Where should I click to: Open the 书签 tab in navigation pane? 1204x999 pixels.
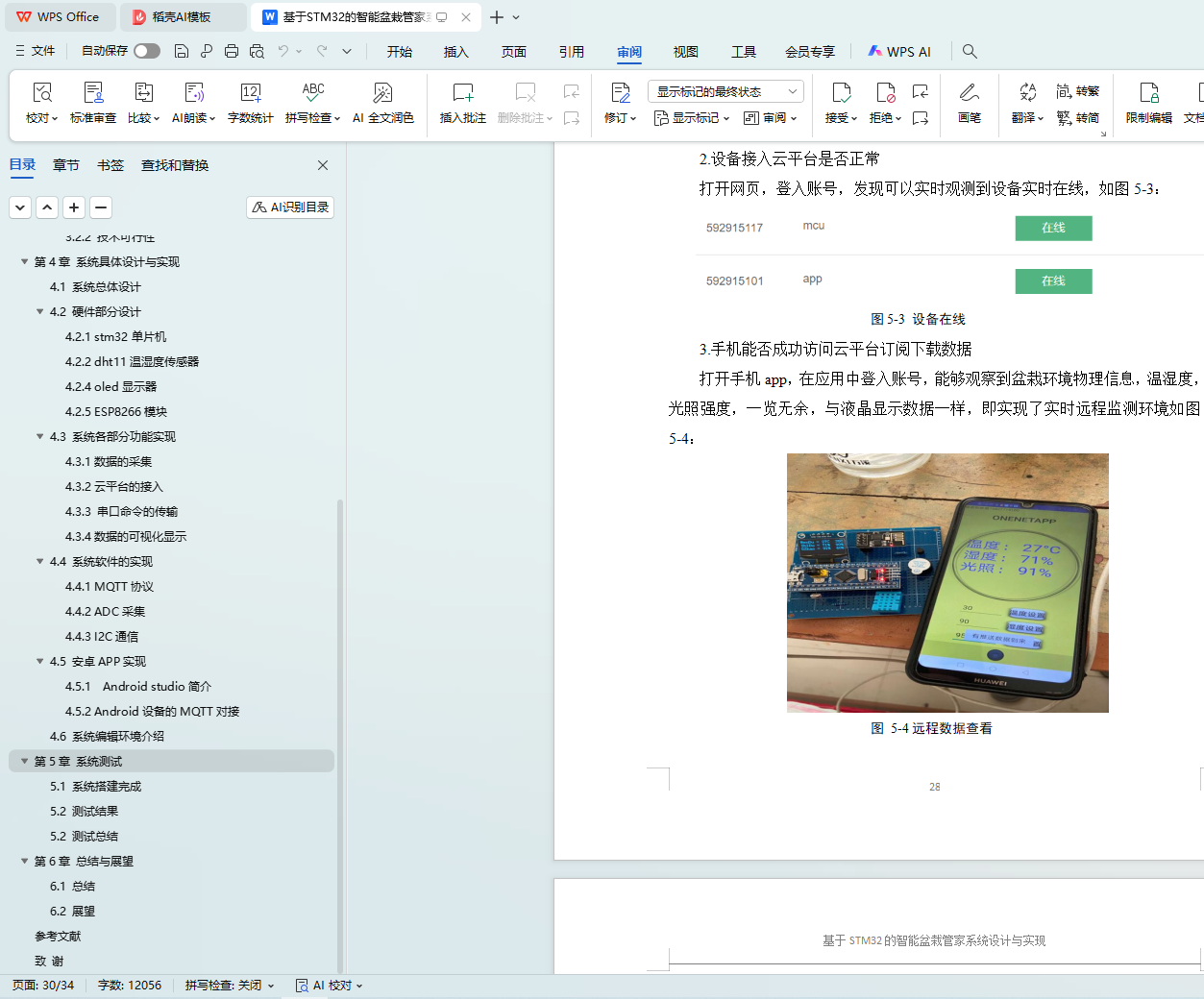111,165
